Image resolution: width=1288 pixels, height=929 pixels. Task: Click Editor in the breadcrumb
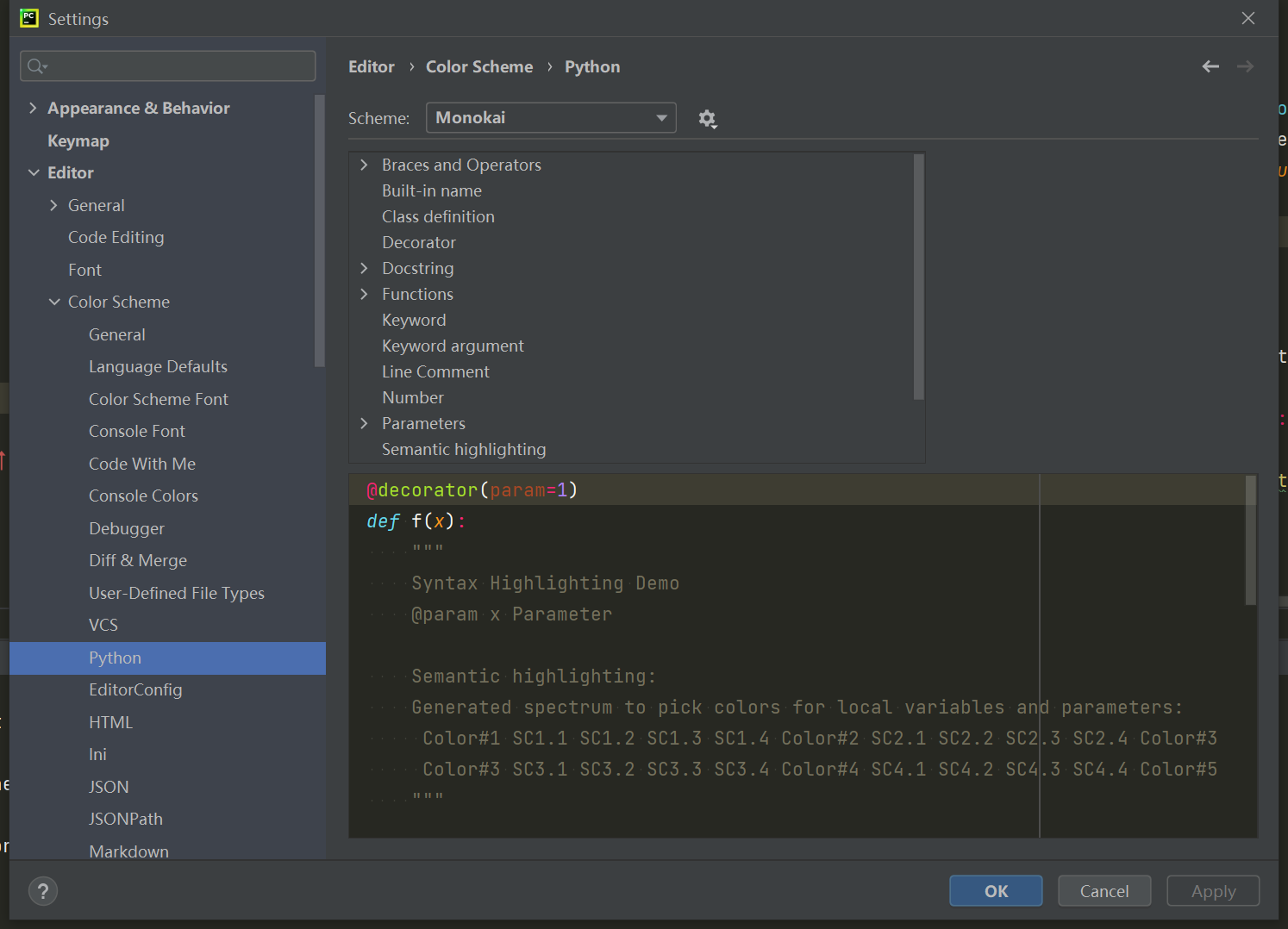372,66
